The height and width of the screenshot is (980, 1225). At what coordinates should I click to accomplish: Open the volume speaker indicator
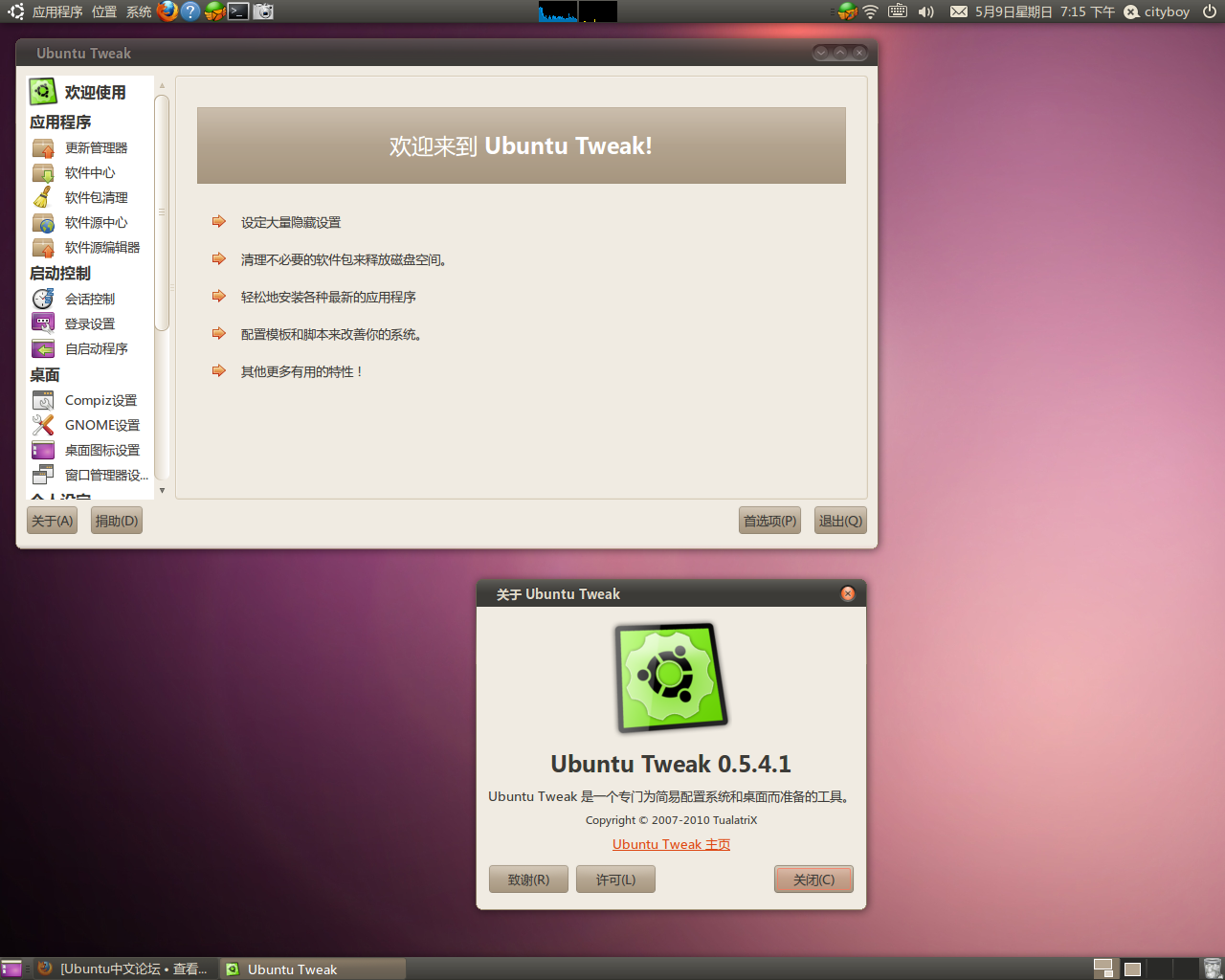coord(925,11)
